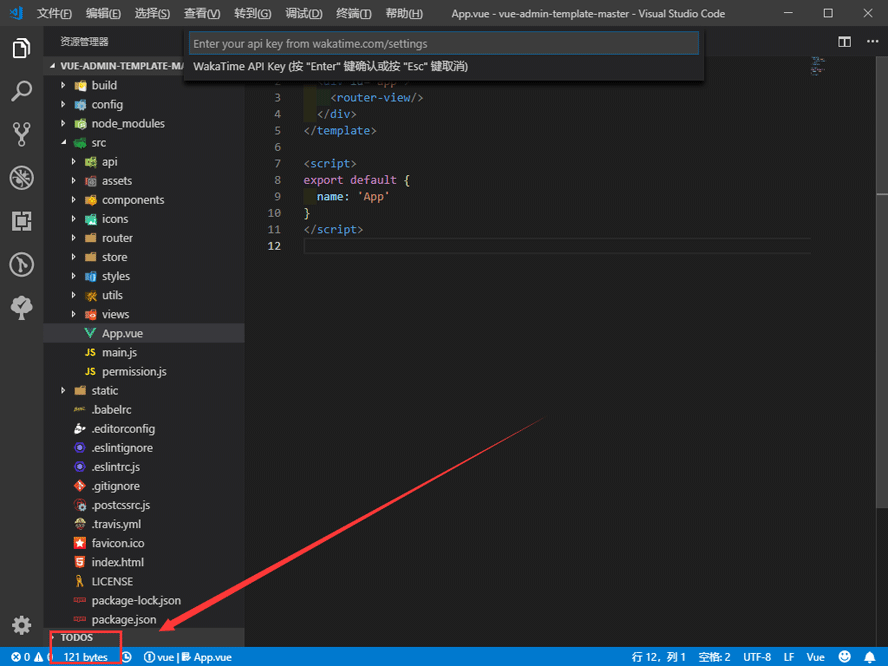Expand the icons folder
The width and height of the screenshot is (888, 666).
[144, 219]
